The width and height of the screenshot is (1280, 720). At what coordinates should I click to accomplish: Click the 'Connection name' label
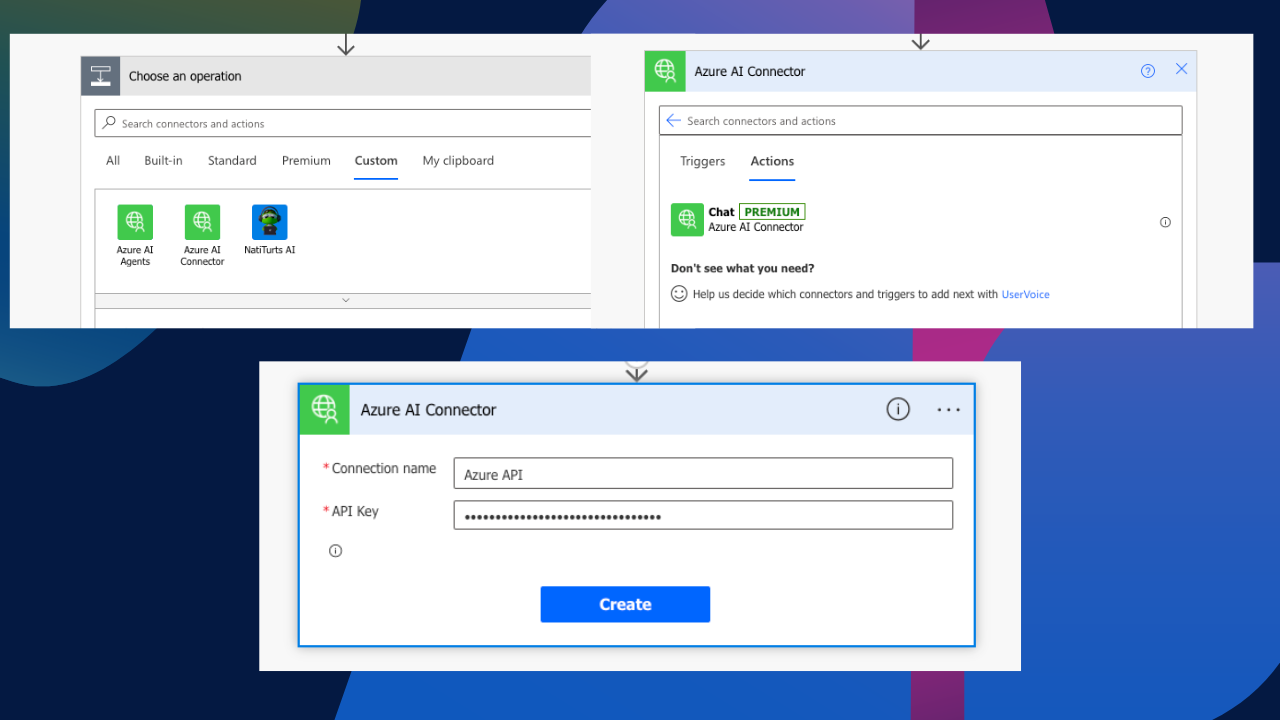384,468
